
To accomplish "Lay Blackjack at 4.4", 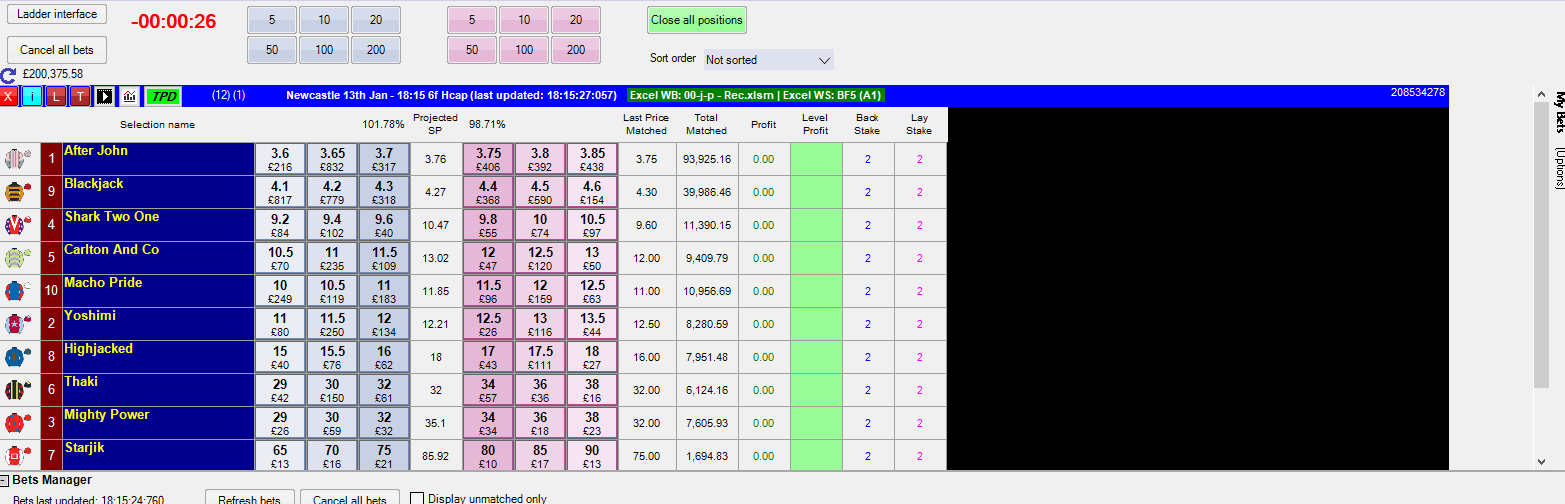I will 488,192.
